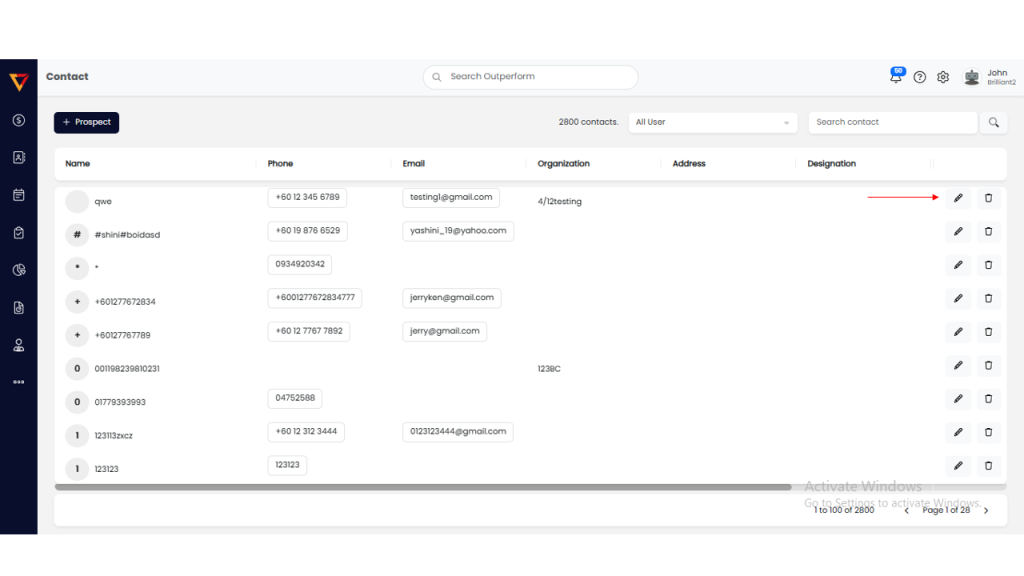This screenshot has height=576, width=1024.
Task: Click the Search Outperform input field
Action: [530, 77]
